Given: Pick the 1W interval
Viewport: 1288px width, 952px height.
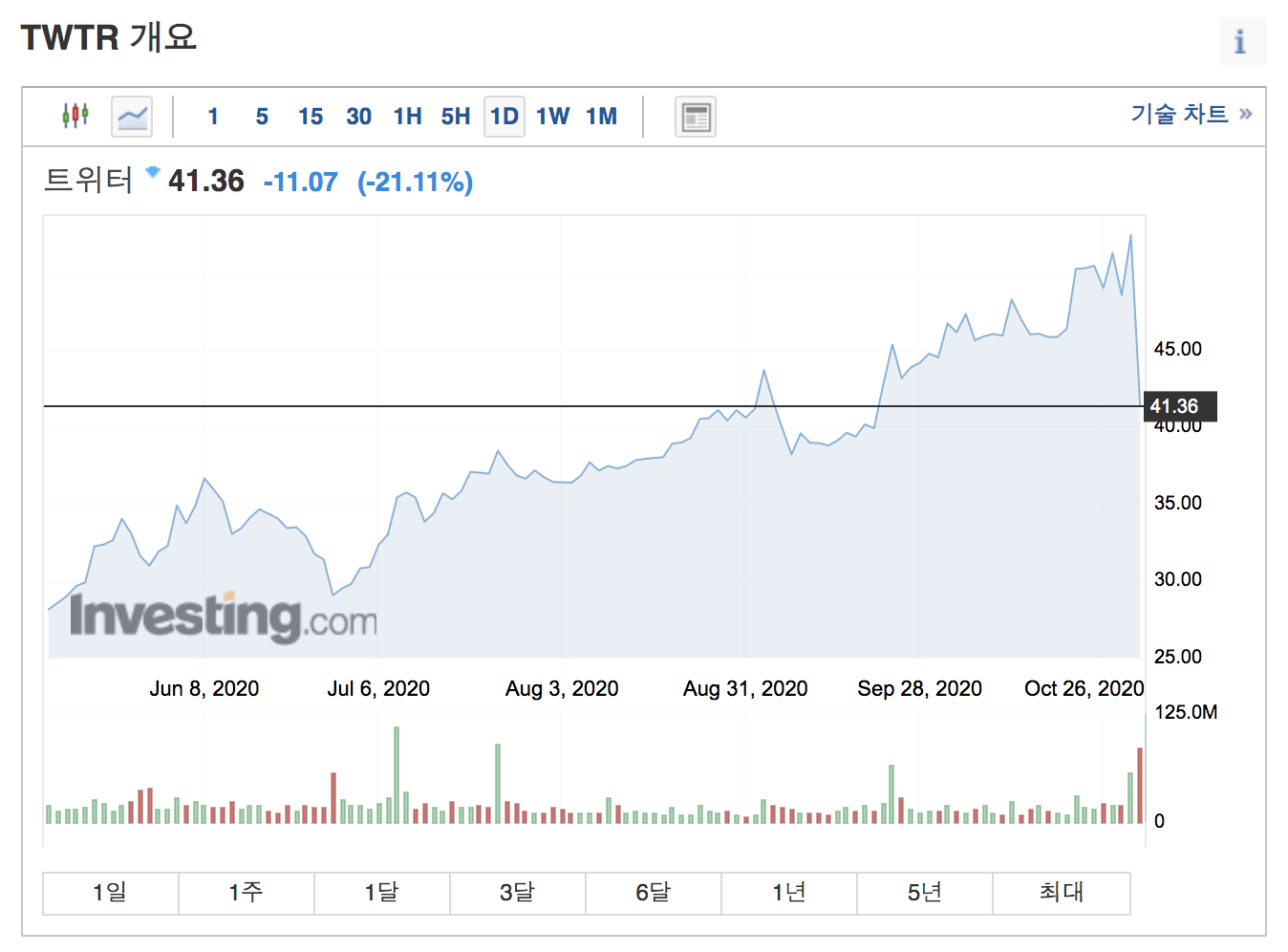Looking at the screenshot, I should tap(553, 117).
